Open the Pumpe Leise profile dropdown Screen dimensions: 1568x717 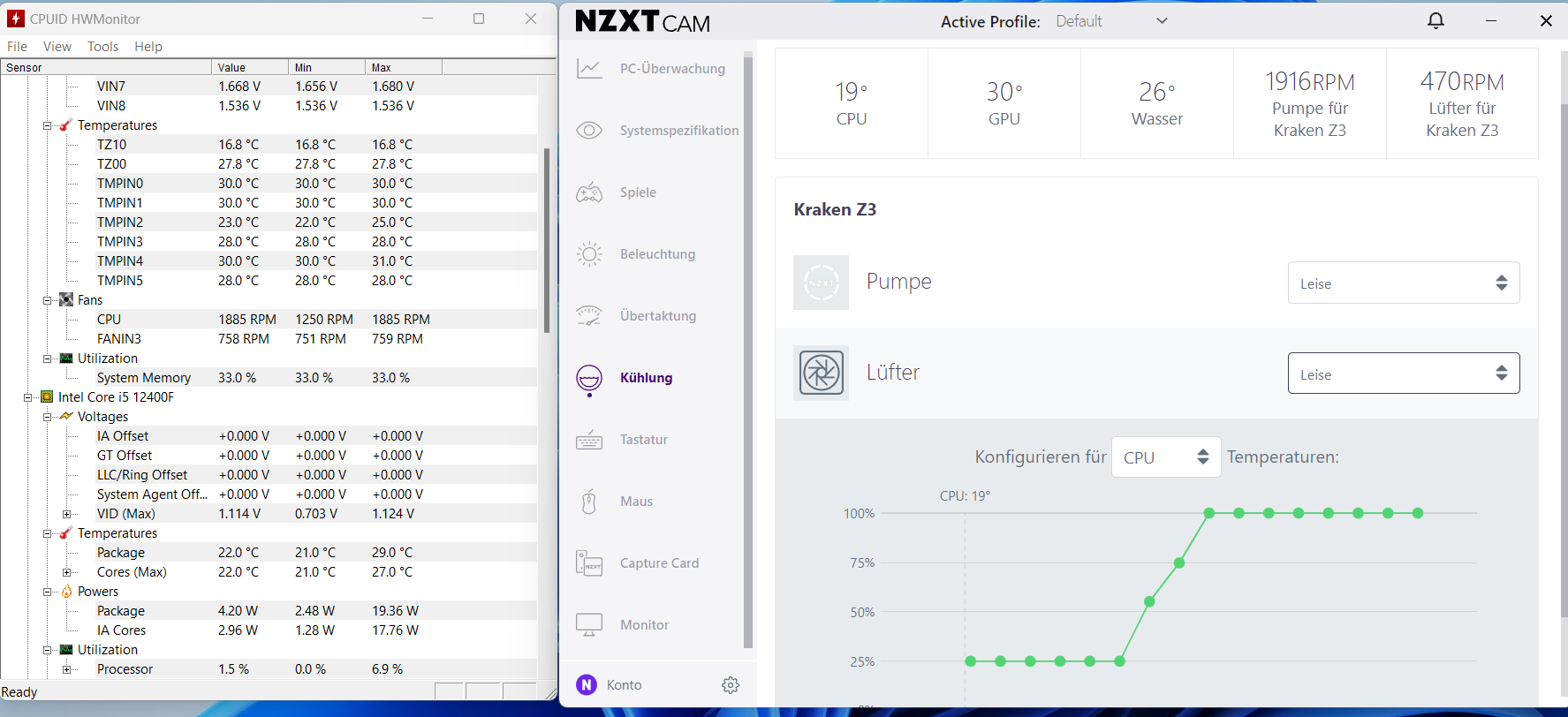coord(1404,283)
